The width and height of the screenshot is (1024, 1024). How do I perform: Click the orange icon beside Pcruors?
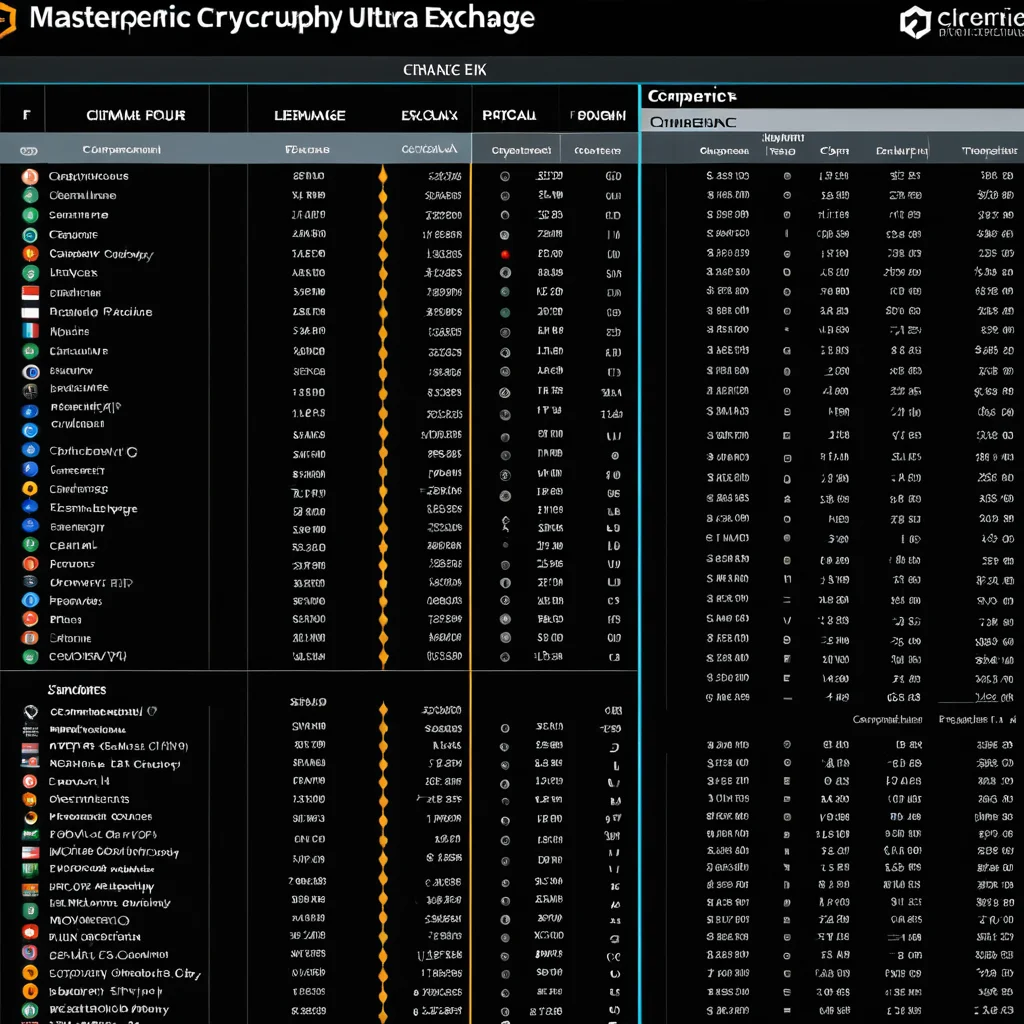pyautogui.click(x=30, y=564)
